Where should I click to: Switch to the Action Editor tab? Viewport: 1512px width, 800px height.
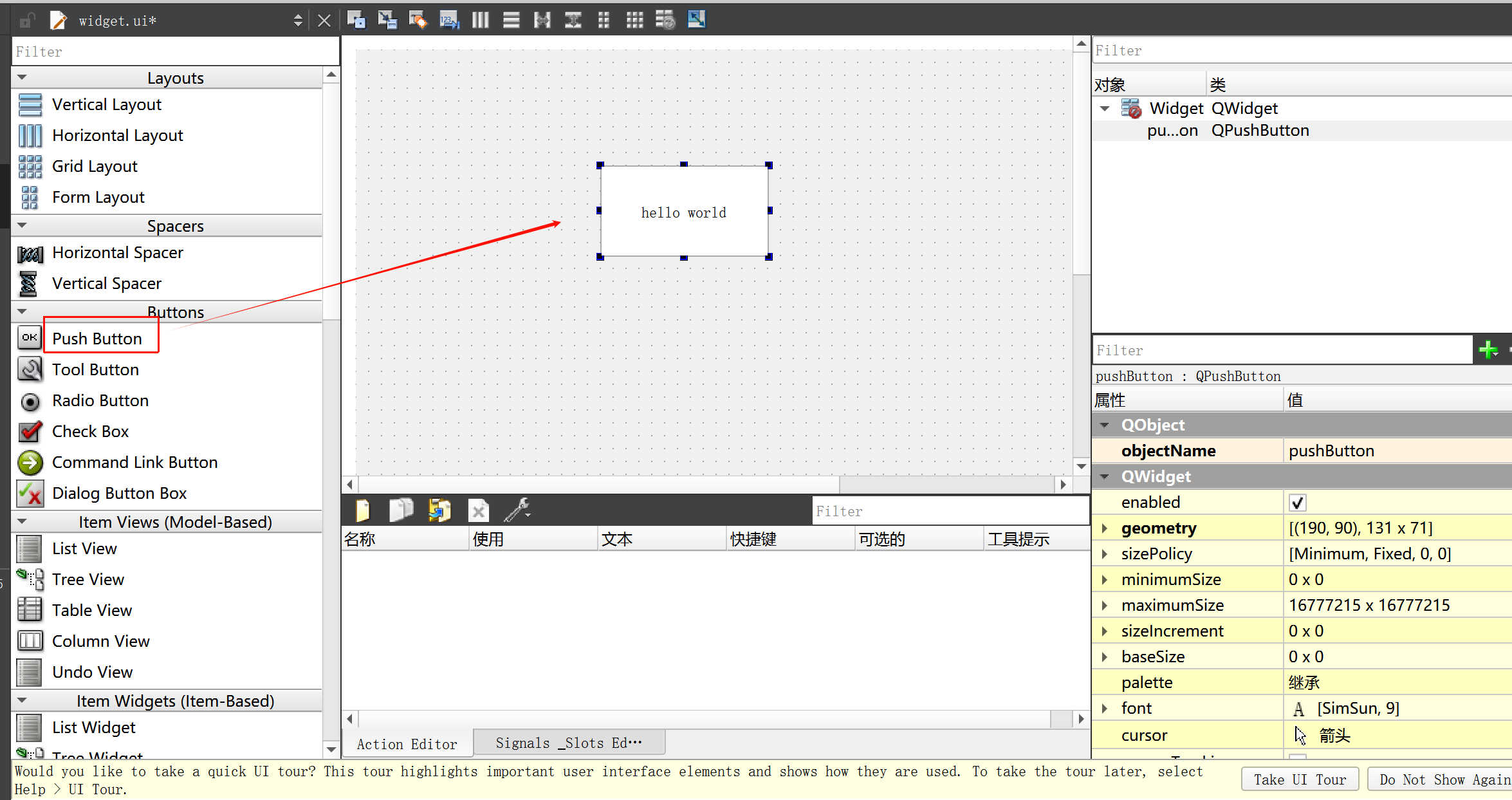coord(407,744)
